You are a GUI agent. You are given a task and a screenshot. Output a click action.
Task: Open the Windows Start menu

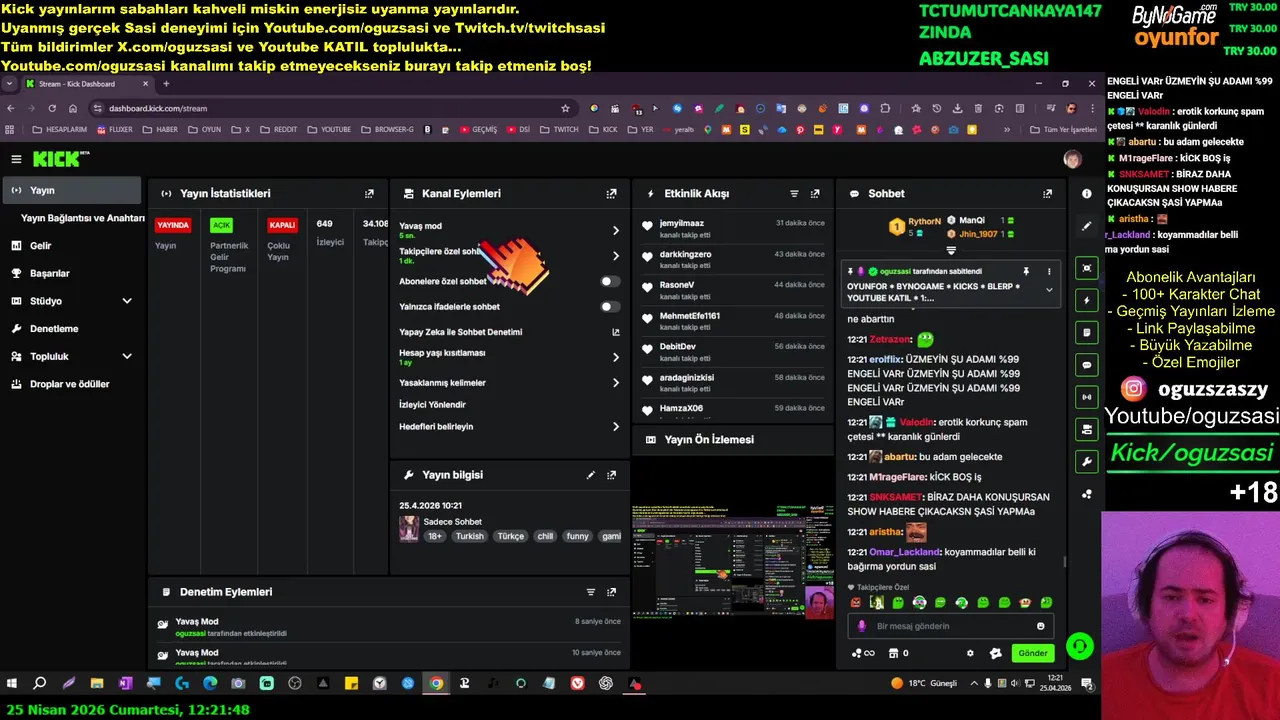click(x=12, y=684)
